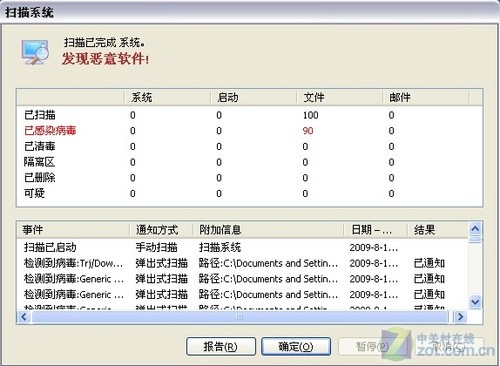Image resolution: width=500 pixels, height=366 pixels.
Task: Click the event list up arrow
Action: [475, 229]
